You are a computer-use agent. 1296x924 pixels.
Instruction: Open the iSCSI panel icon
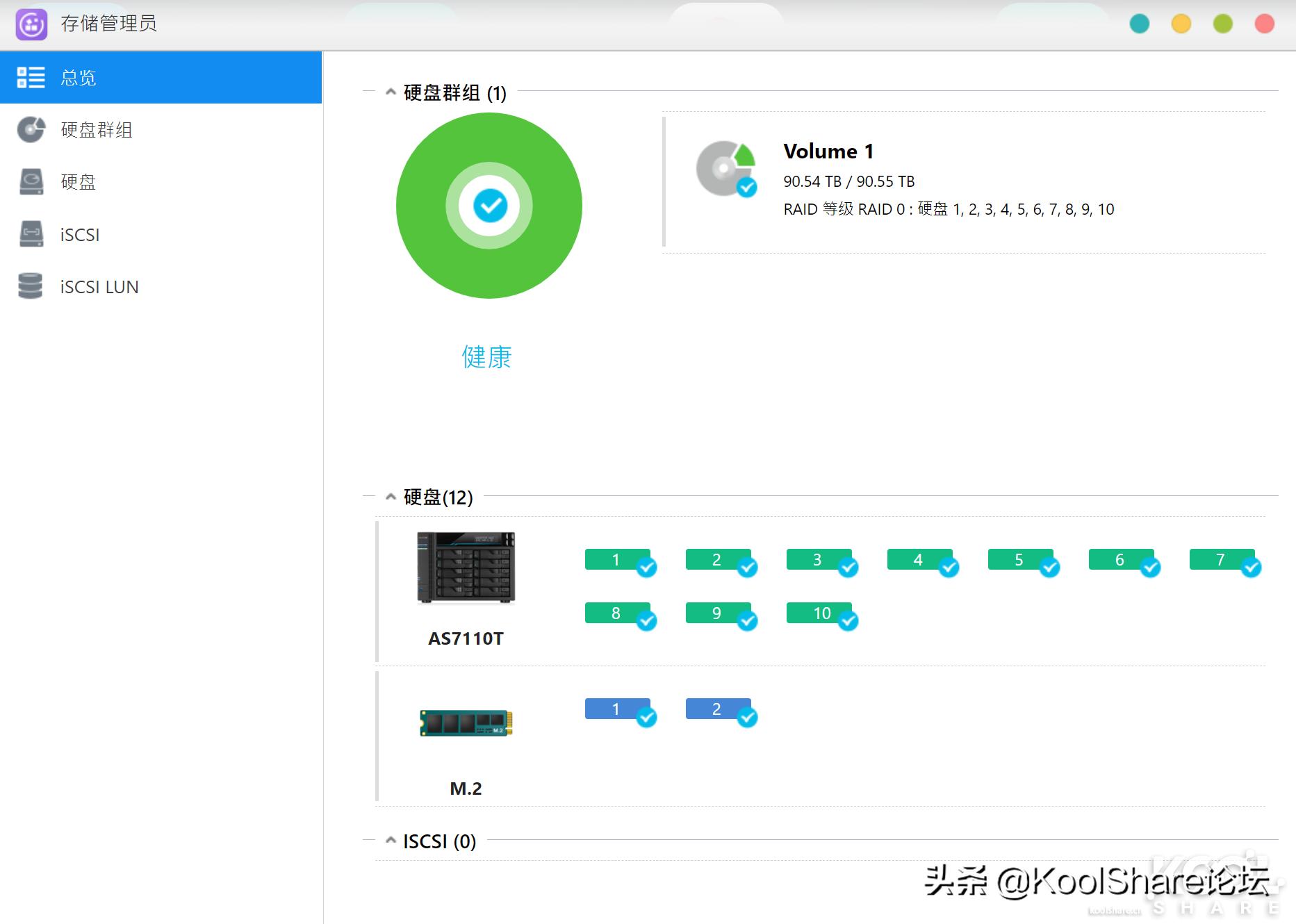point(31,235)
